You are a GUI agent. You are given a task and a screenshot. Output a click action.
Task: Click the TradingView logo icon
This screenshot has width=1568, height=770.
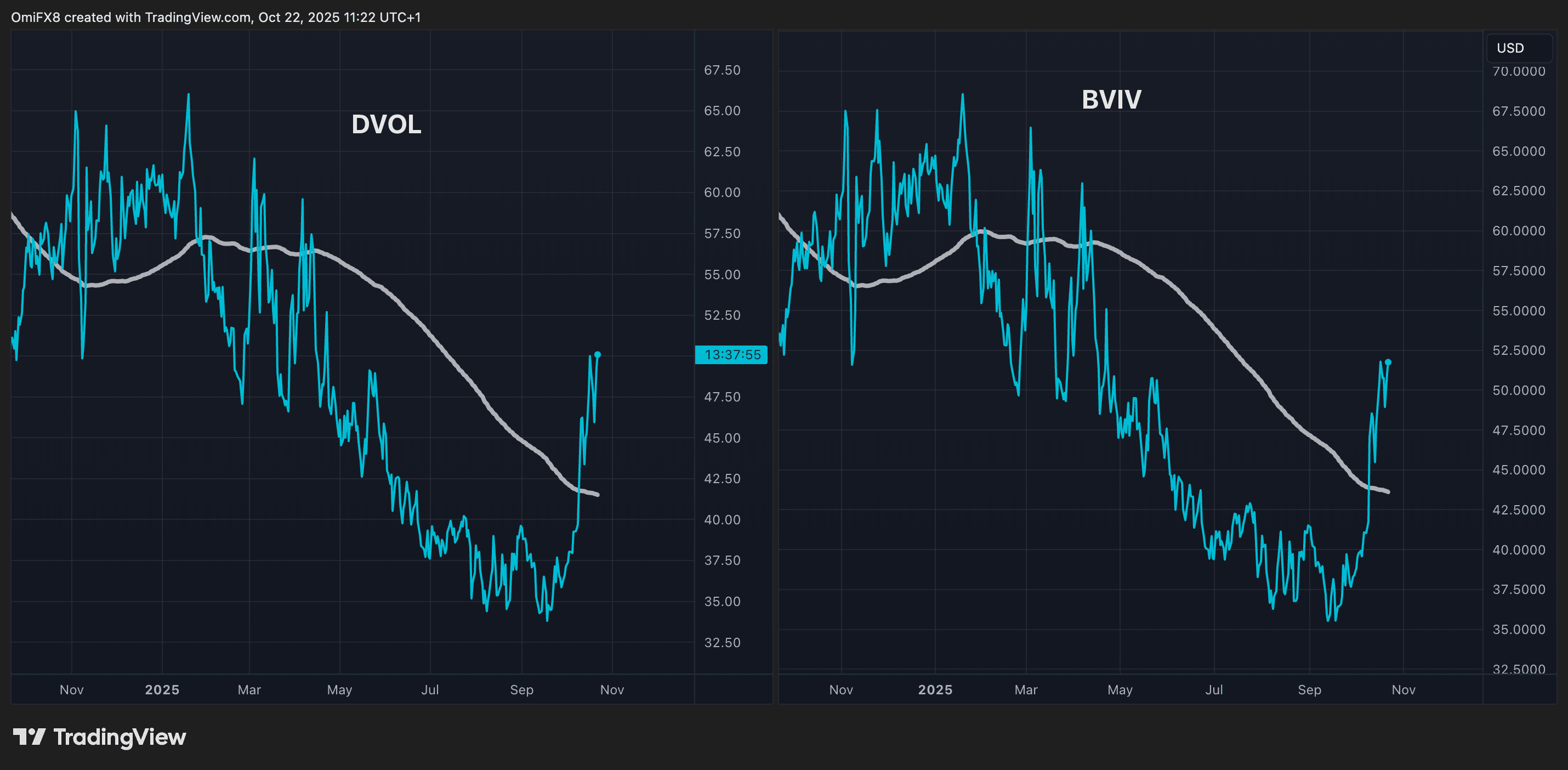click(30, 737)
